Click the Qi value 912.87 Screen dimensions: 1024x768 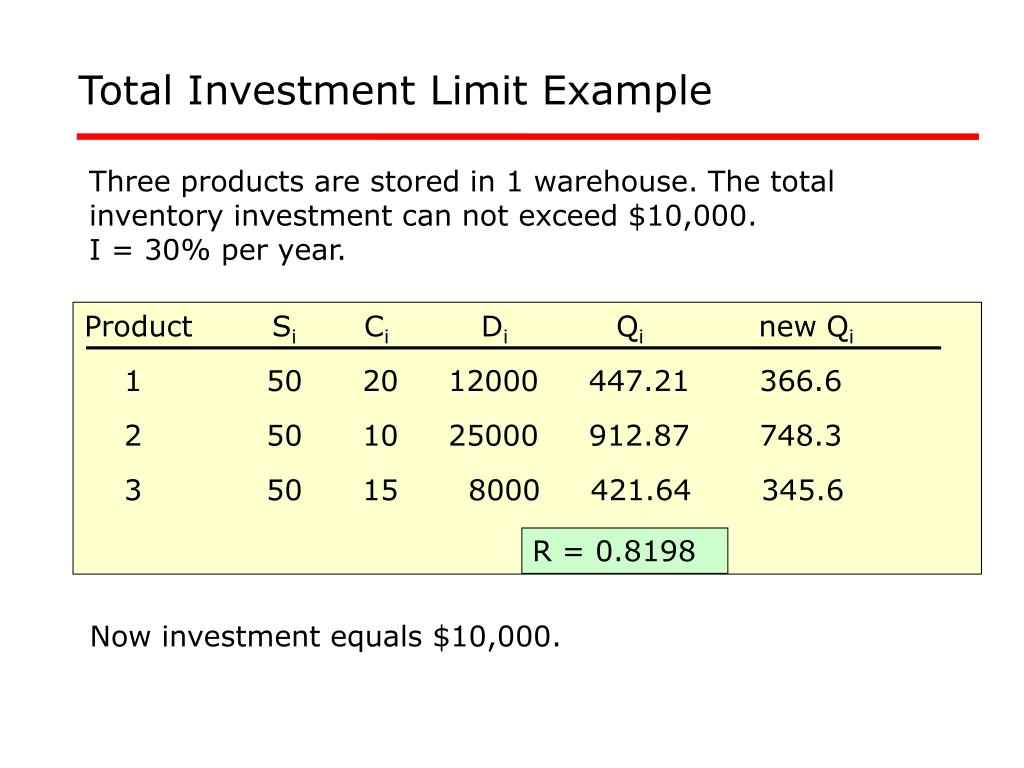(x=639, y=436)
